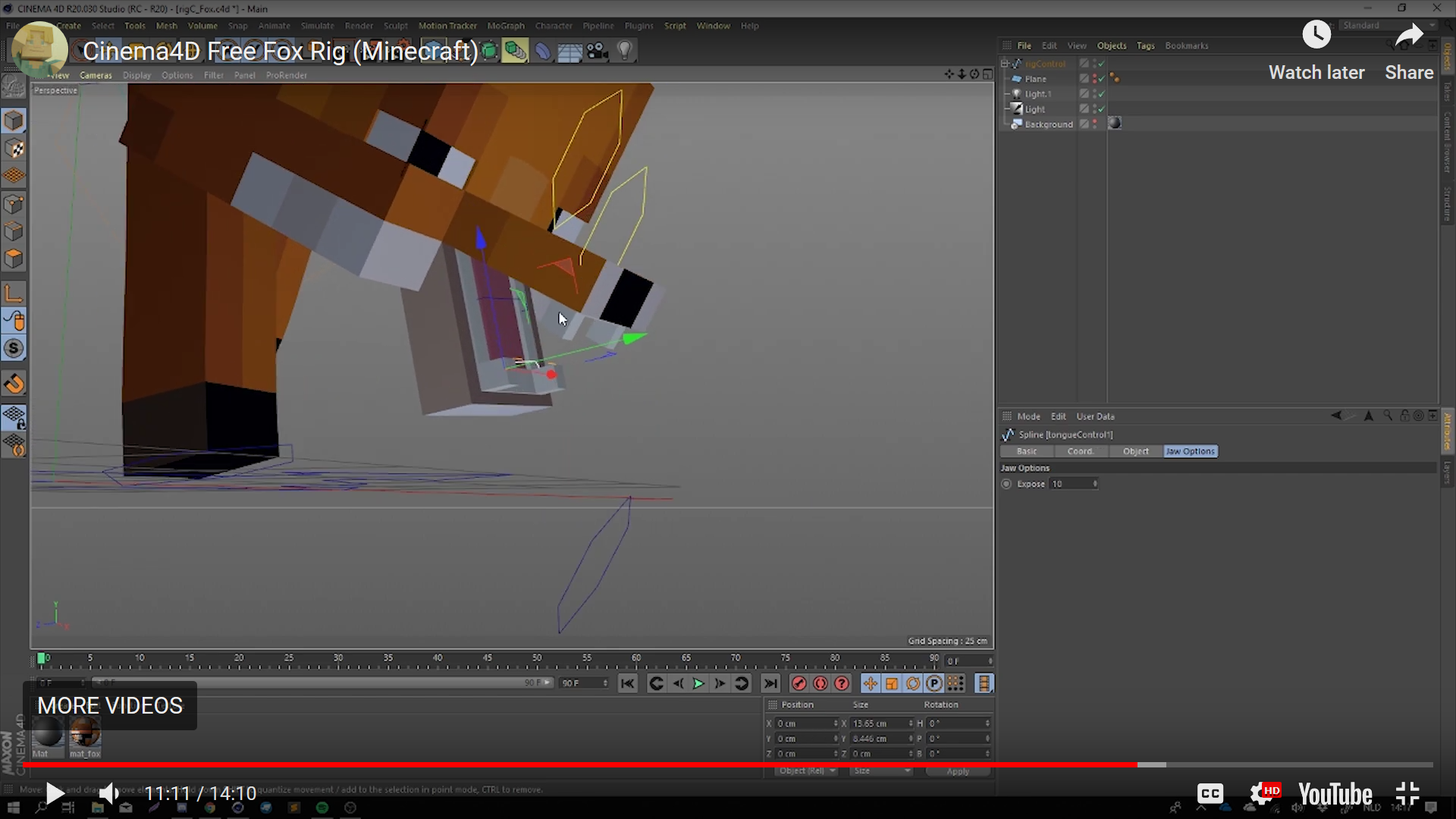Toggle Parameter keyframe recording
The width and height of the screenshot is (1456, 819).
pos(934,684)
